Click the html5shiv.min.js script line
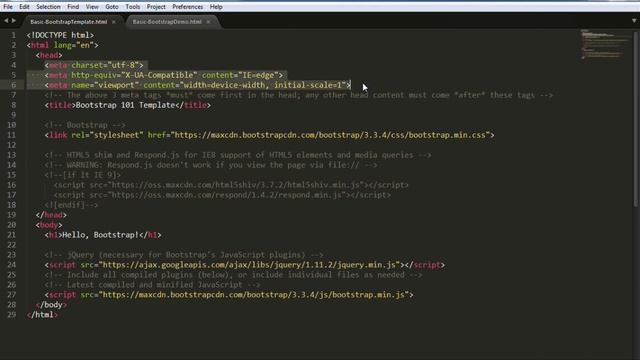 pyautogui.click(x=231, y=185)
